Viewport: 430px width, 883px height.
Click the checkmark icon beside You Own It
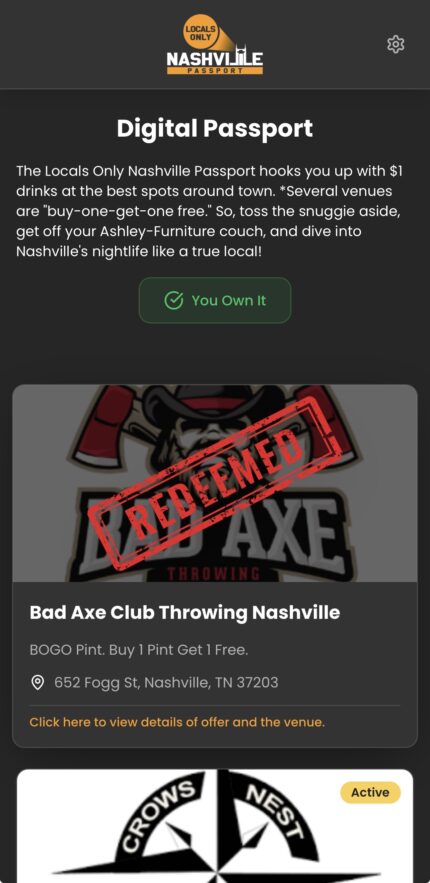[x=173, y=300]
